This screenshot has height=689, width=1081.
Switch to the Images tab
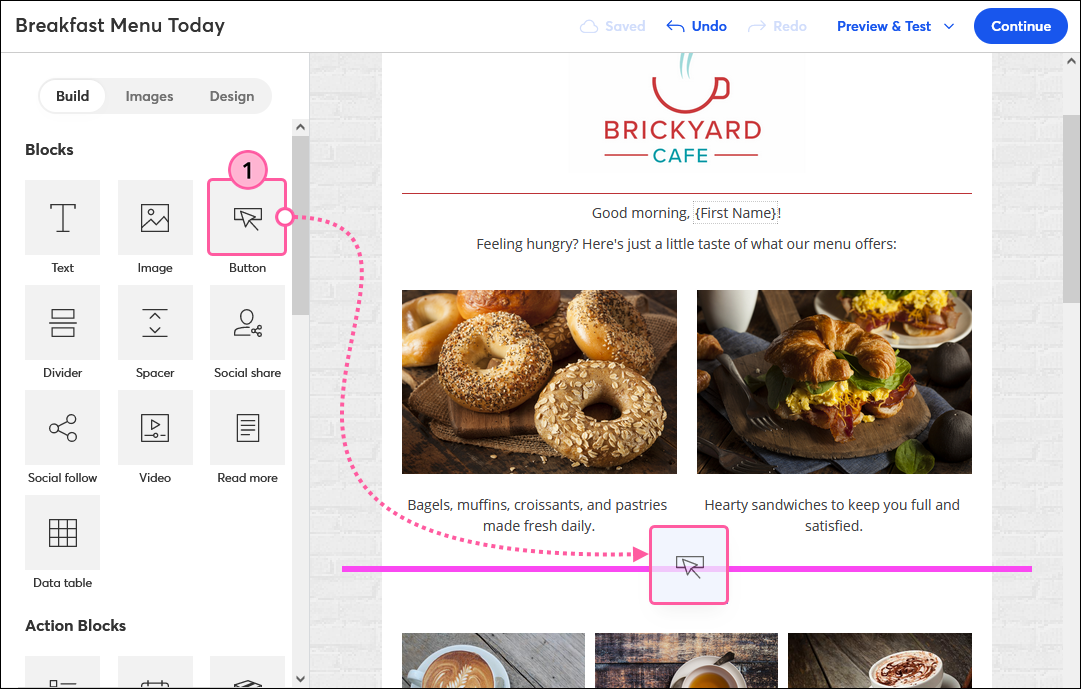point(149,96)
